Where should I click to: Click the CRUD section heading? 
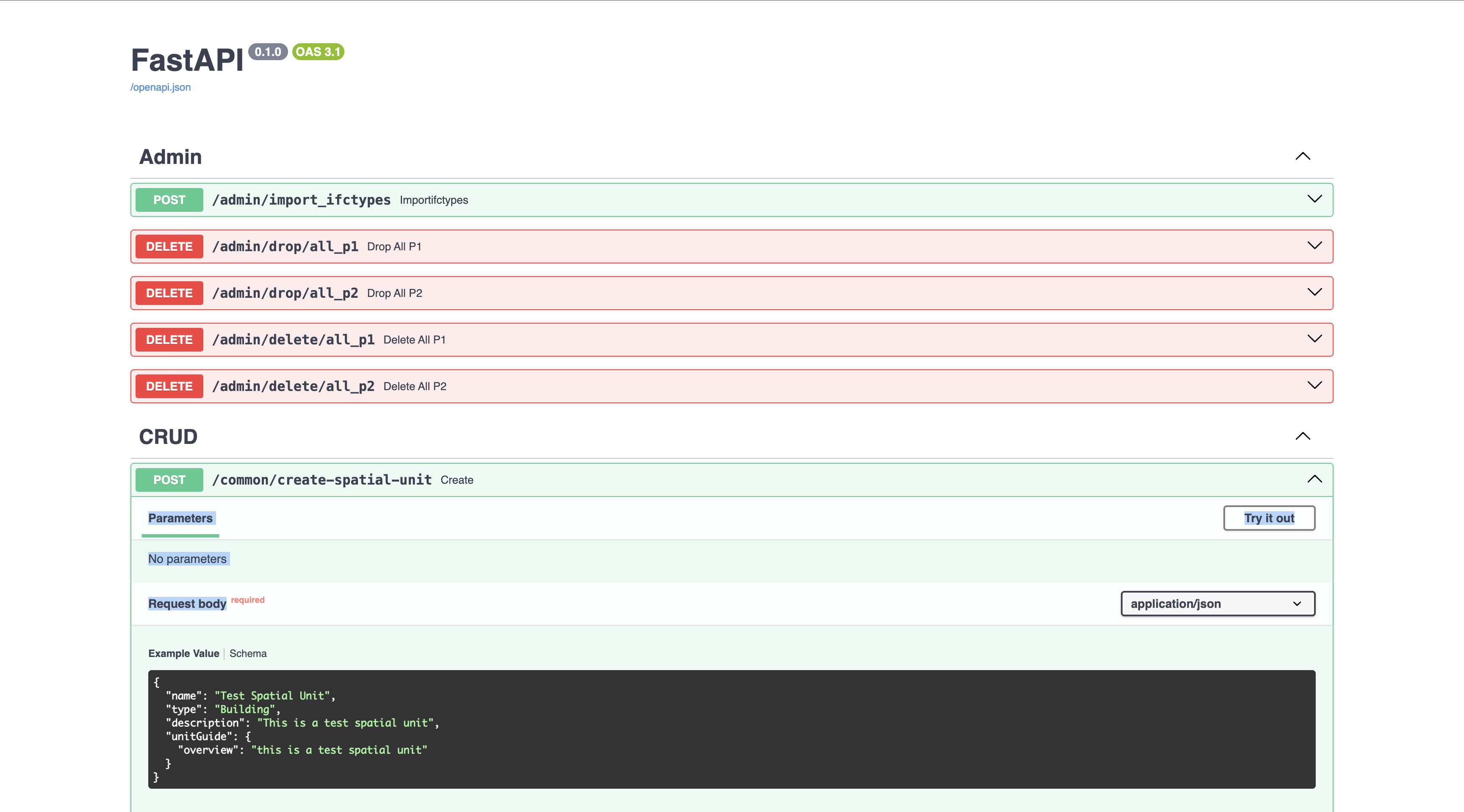168,437
